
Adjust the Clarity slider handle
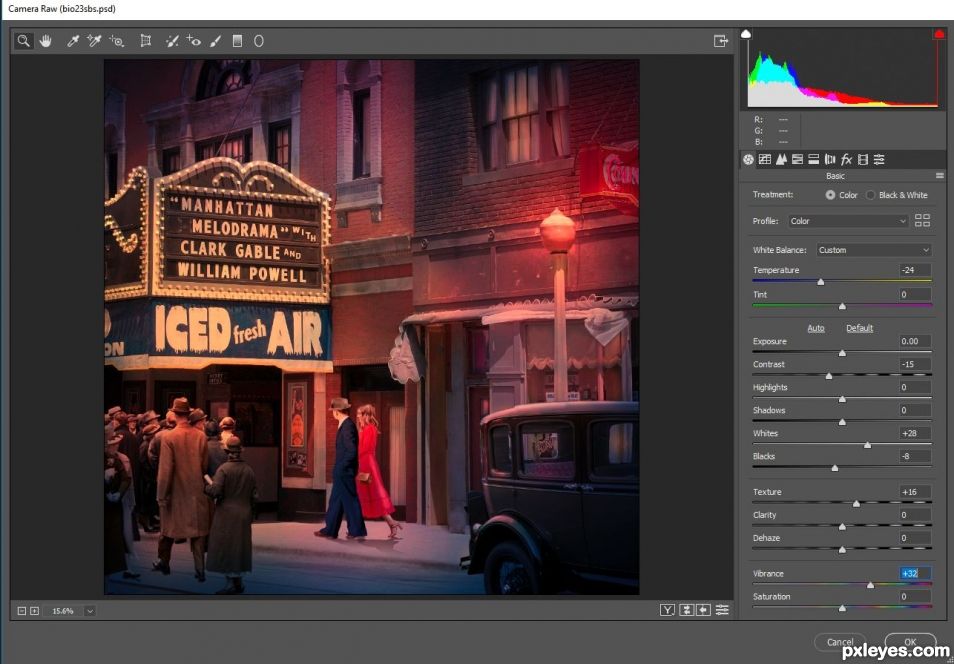(842, 527)
